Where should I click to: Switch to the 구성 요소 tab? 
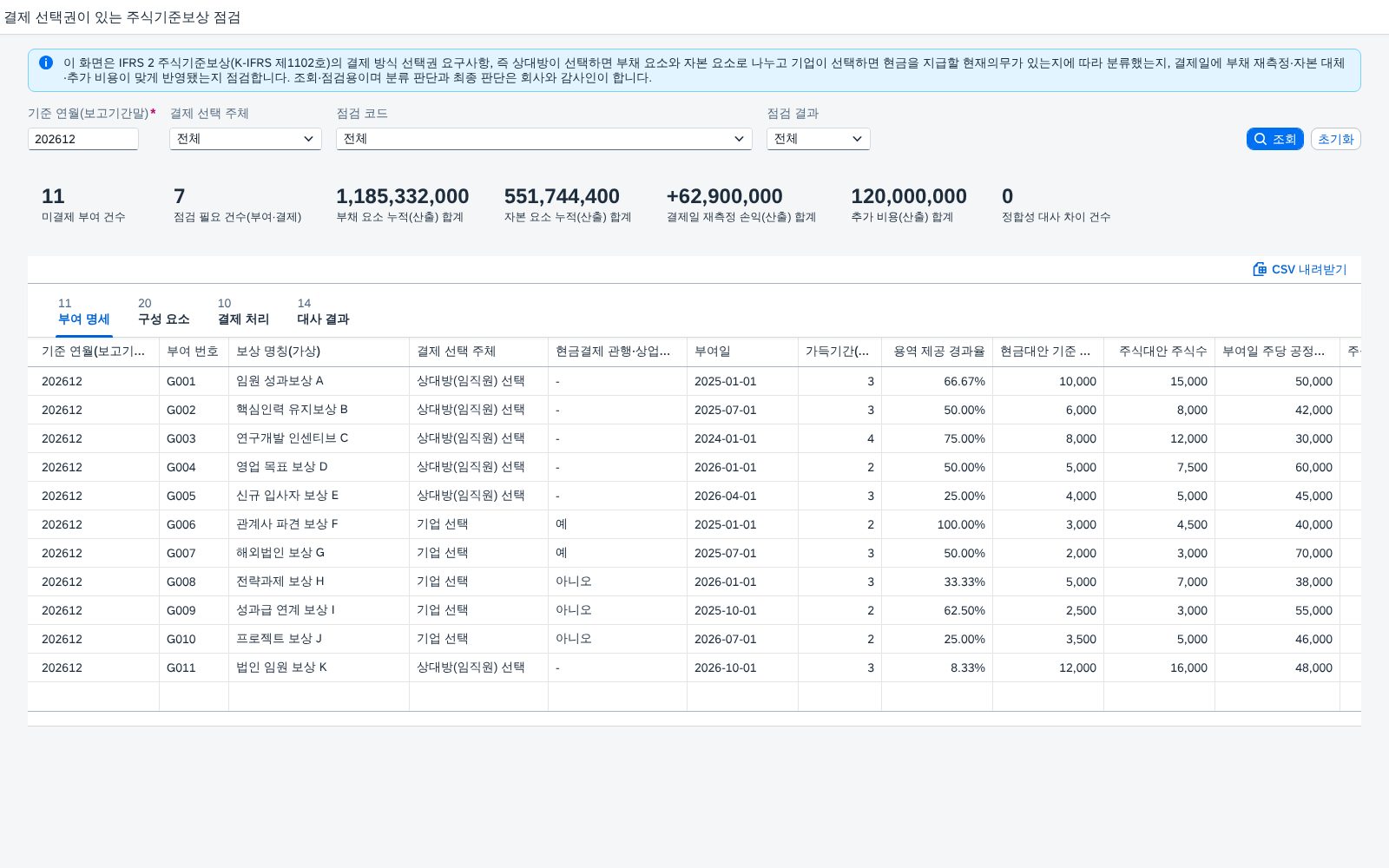coord(163,312)
